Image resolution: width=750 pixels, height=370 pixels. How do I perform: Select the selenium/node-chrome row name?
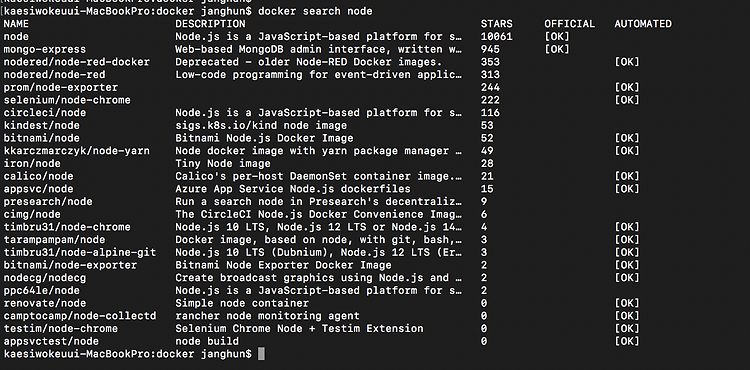(67, 100)
